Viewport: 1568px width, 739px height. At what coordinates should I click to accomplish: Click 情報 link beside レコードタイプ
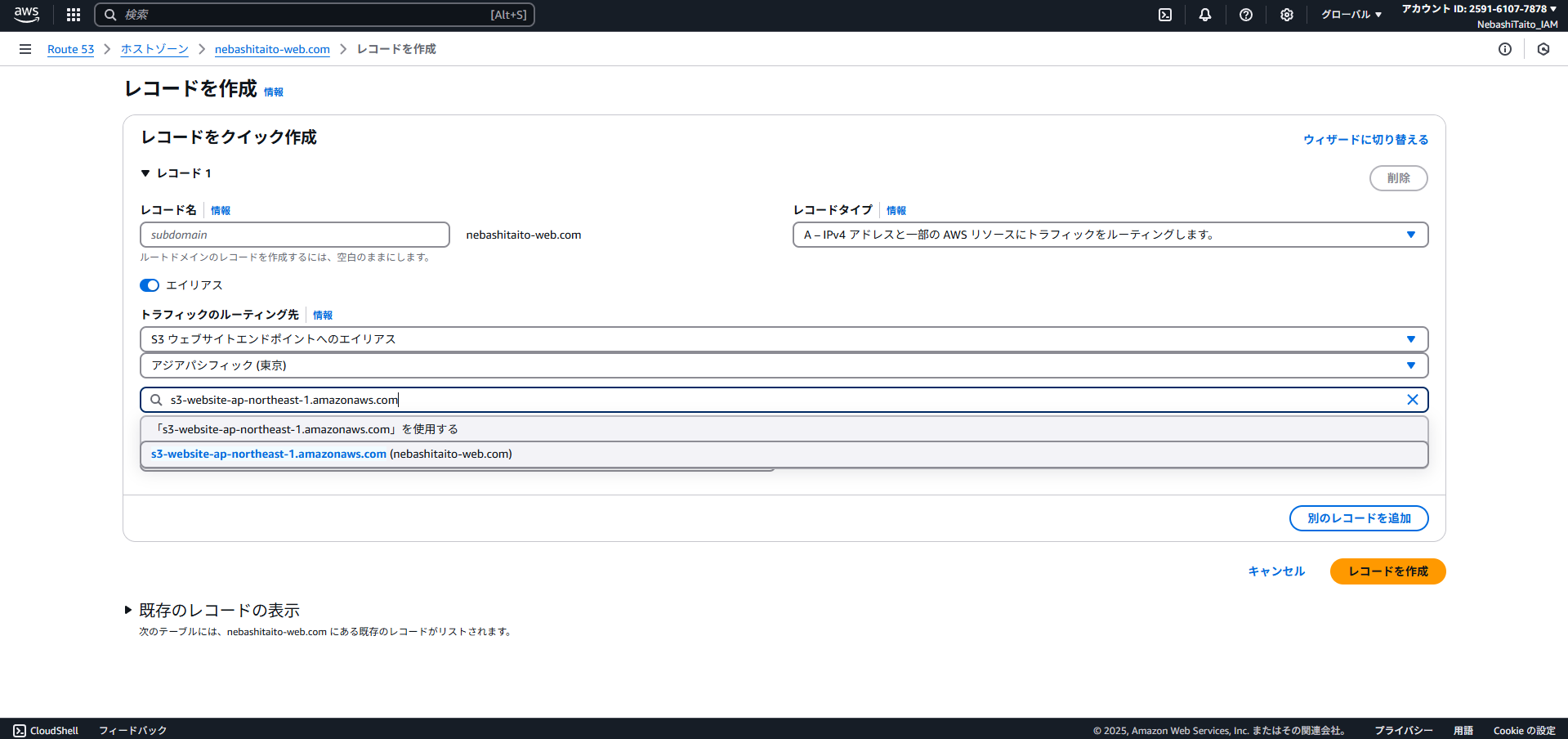click(896, 211)
